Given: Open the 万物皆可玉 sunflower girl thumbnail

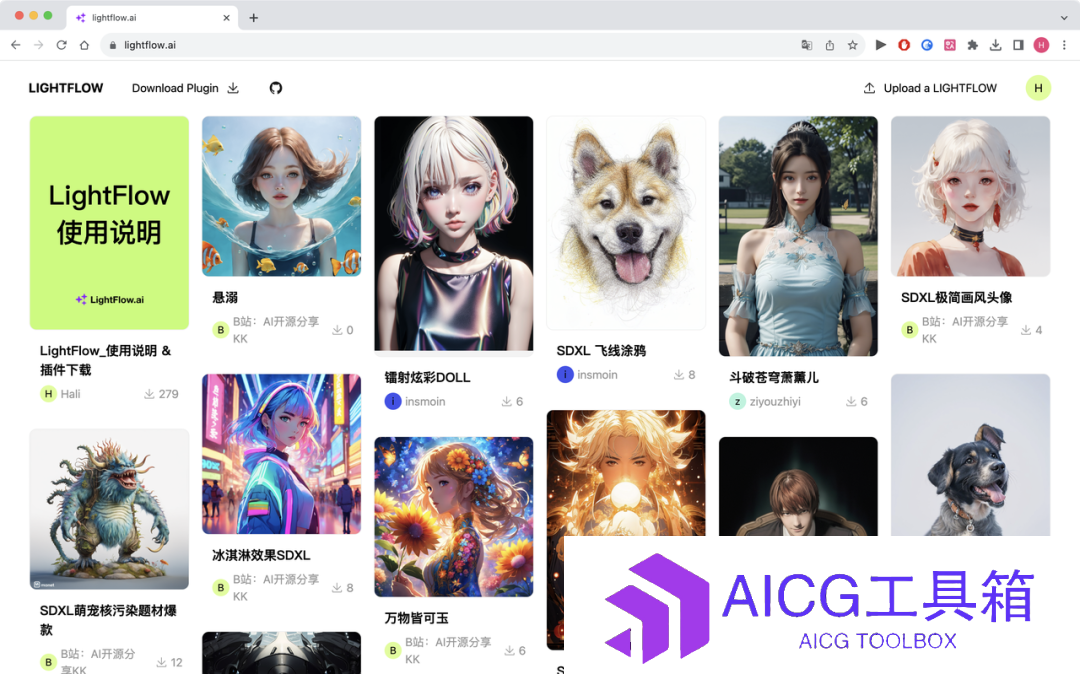Looking at the screenshot, I should [x=453, y=517].
